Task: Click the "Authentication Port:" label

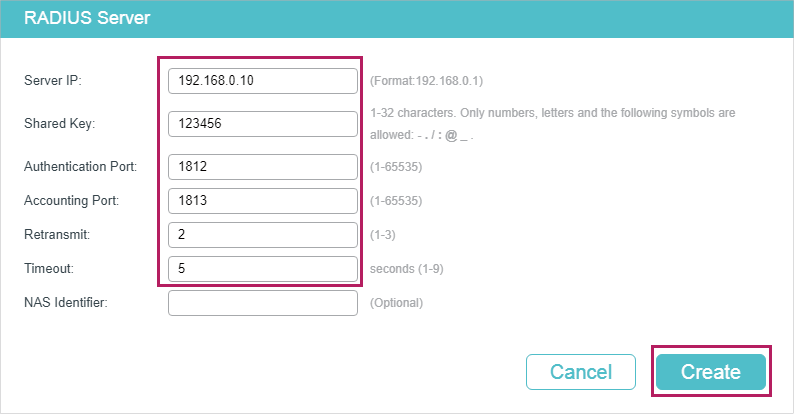Action: coord(81,167)
